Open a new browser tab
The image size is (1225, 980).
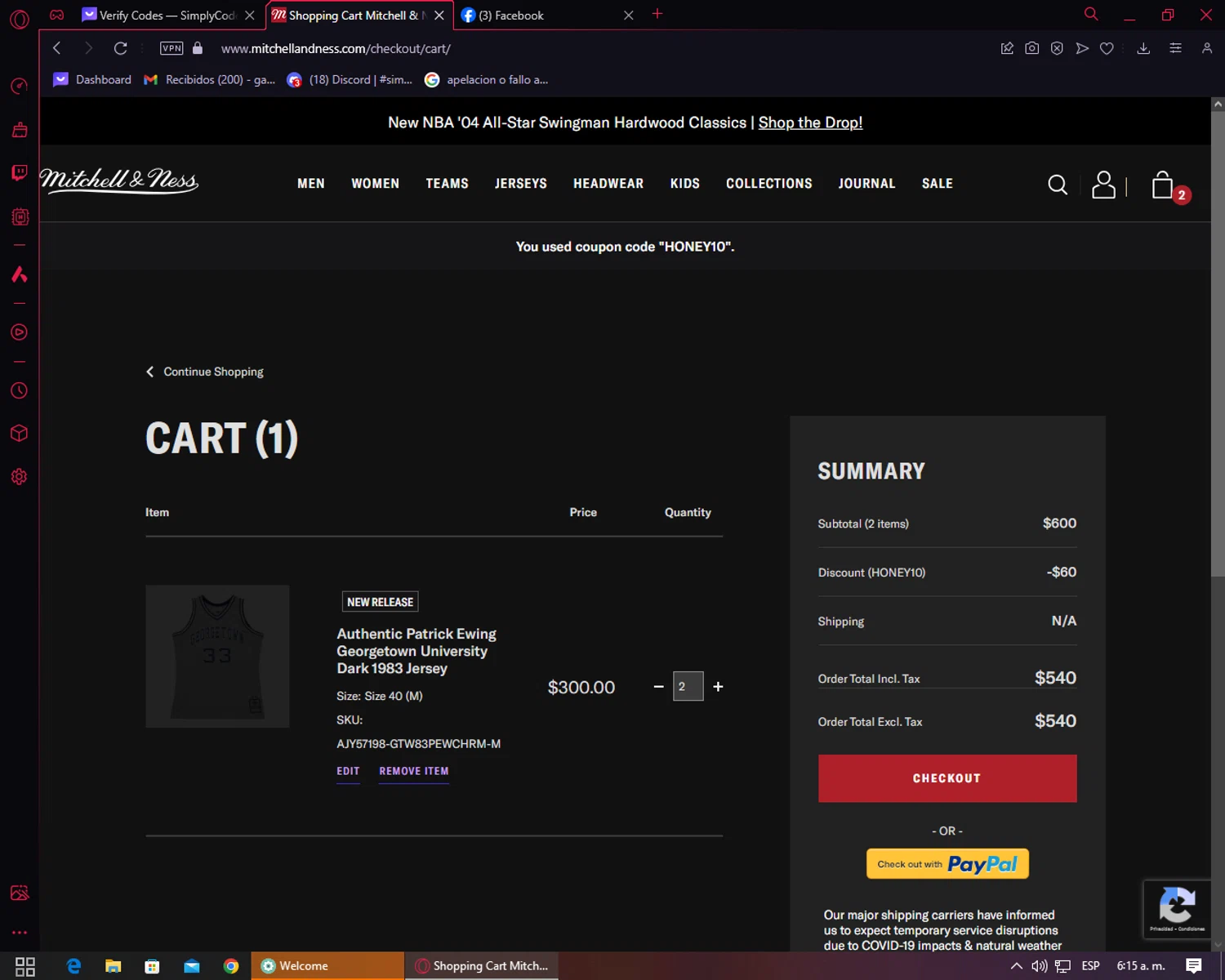[x=657, y=14]
